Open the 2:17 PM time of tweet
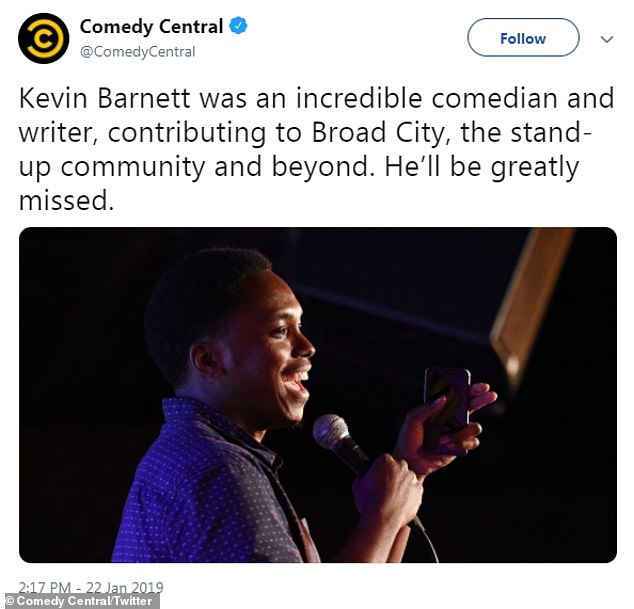 [44, 587]
